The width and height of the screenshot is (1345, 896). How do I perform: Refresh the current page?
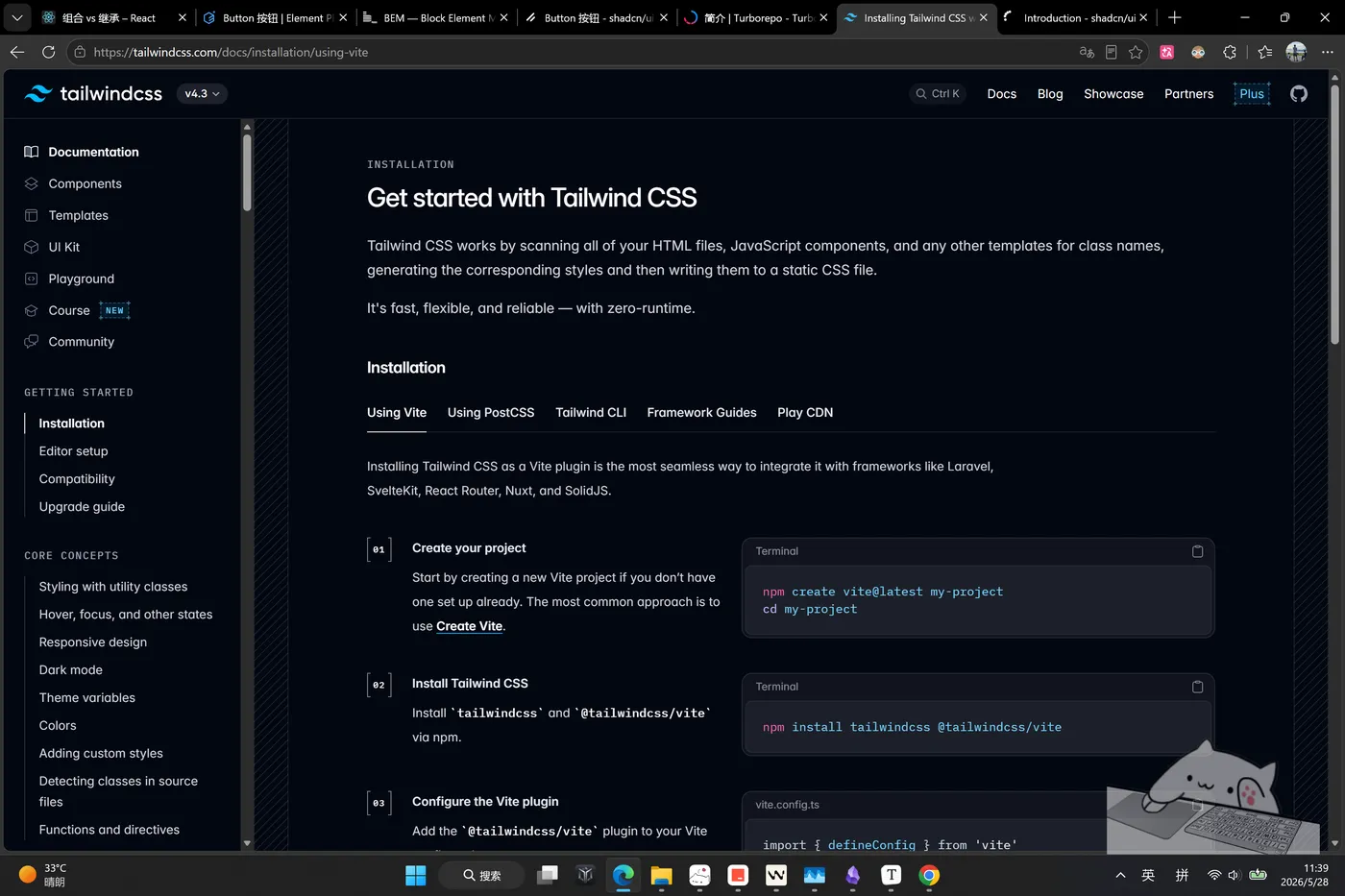(x=48, y=52)
